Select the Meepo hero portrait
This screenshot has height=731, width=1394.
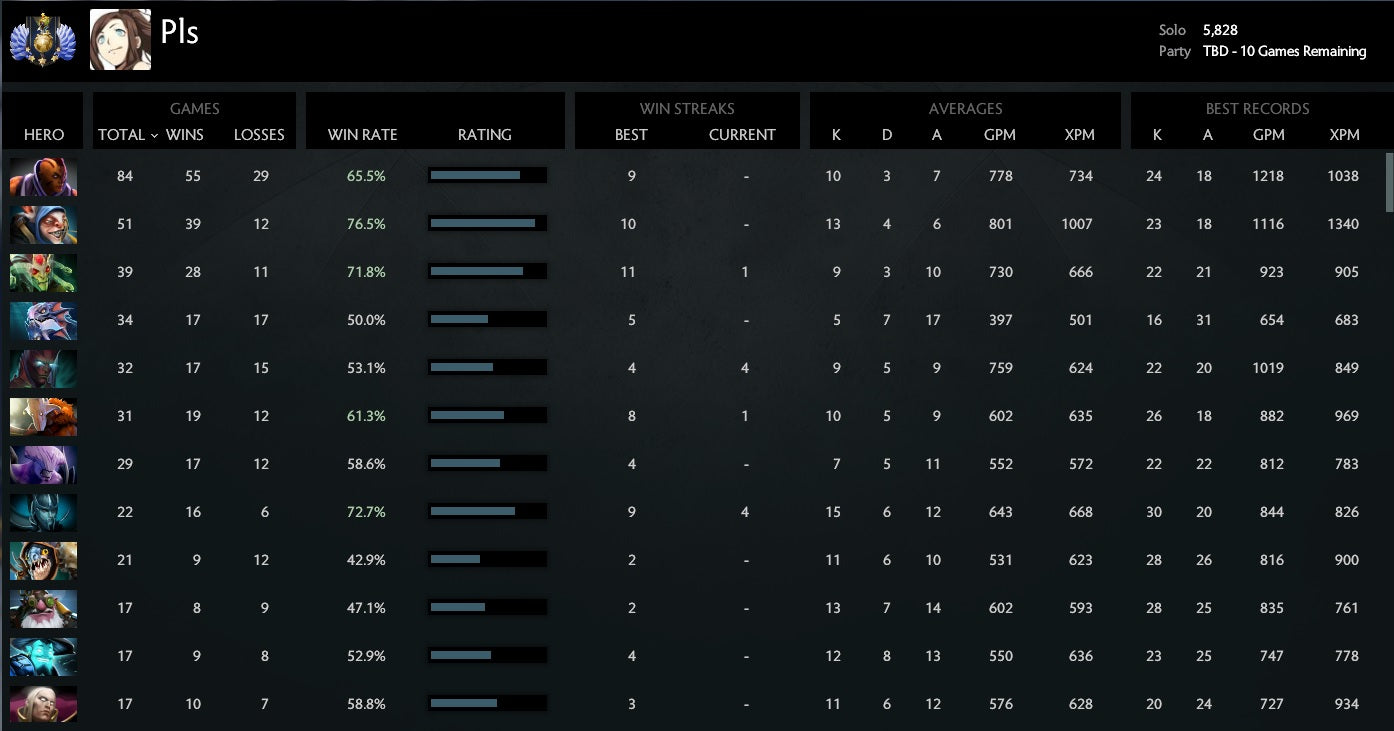[x=43, y=224]
